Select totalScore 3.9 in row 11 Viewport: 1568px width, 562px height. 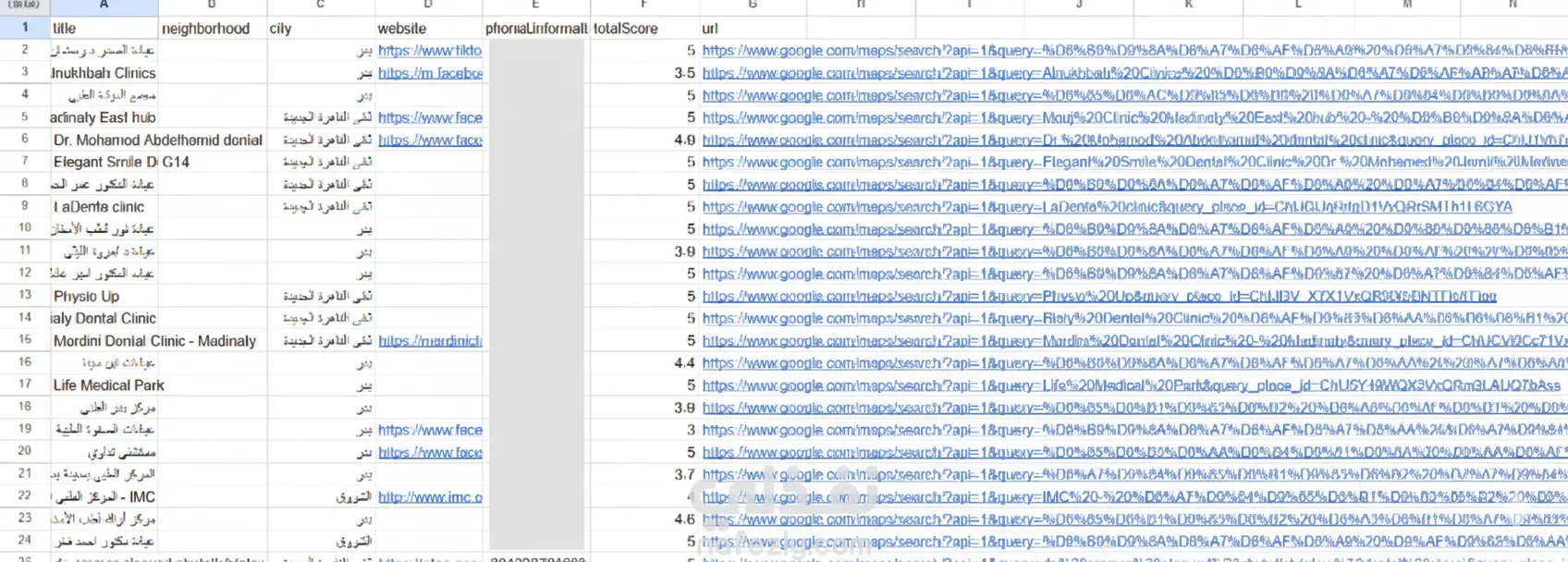(x=643, y=250)
